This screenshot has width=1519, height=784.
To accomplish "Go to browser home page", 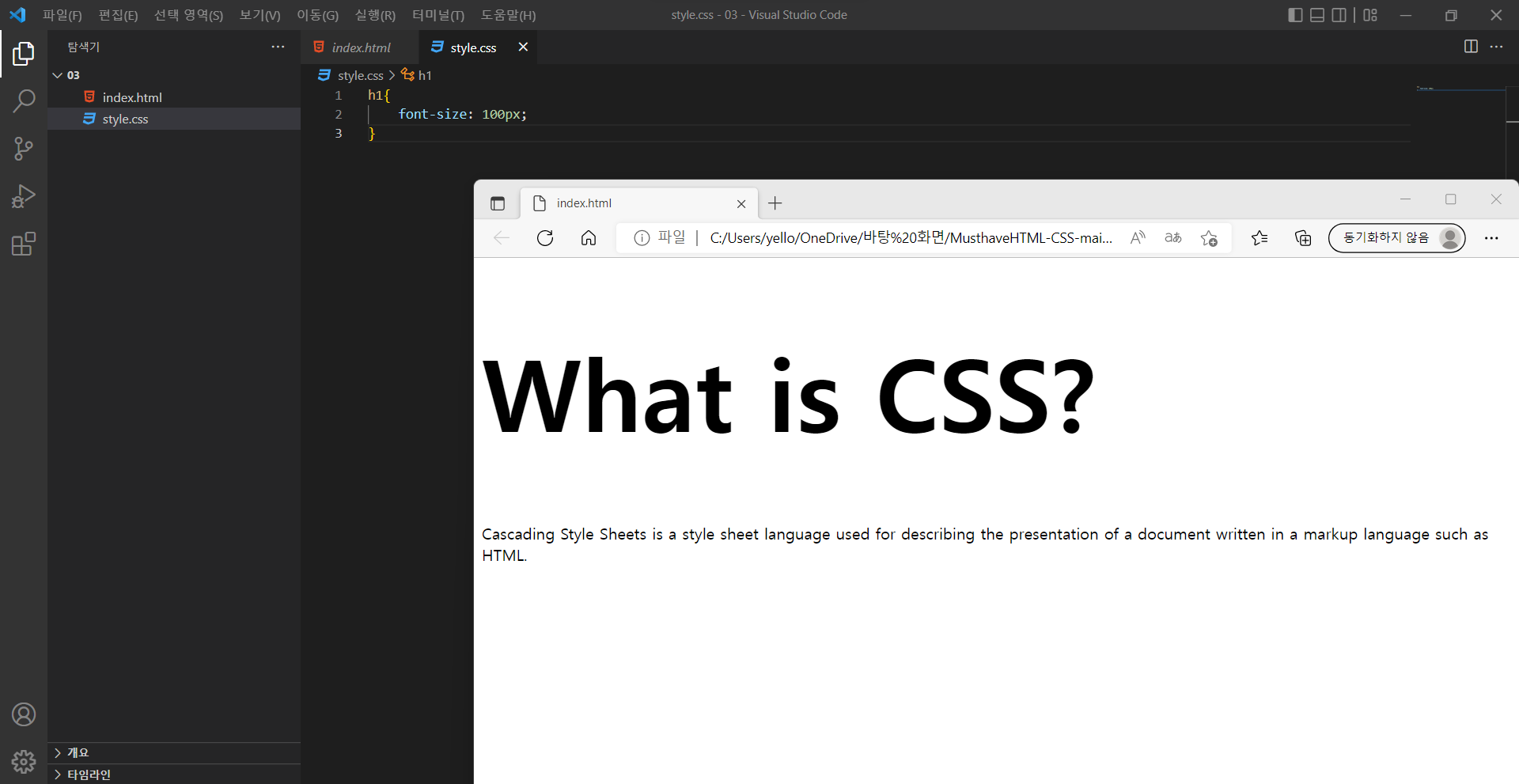I will point(589,238).
